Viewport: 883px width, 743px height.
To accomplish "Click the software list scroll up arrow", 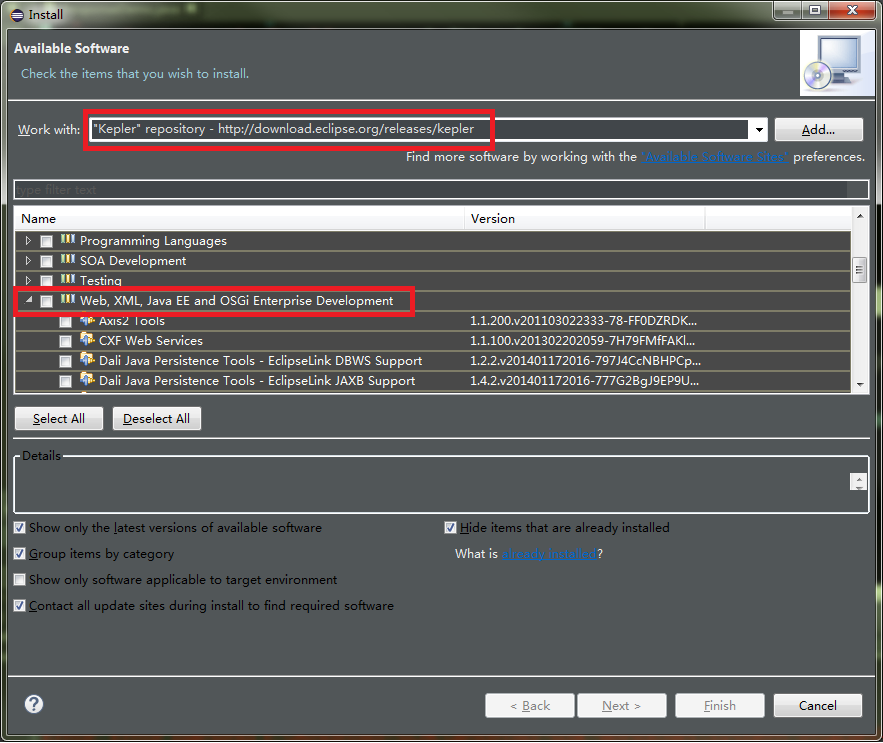I will (x=860, y=216).
